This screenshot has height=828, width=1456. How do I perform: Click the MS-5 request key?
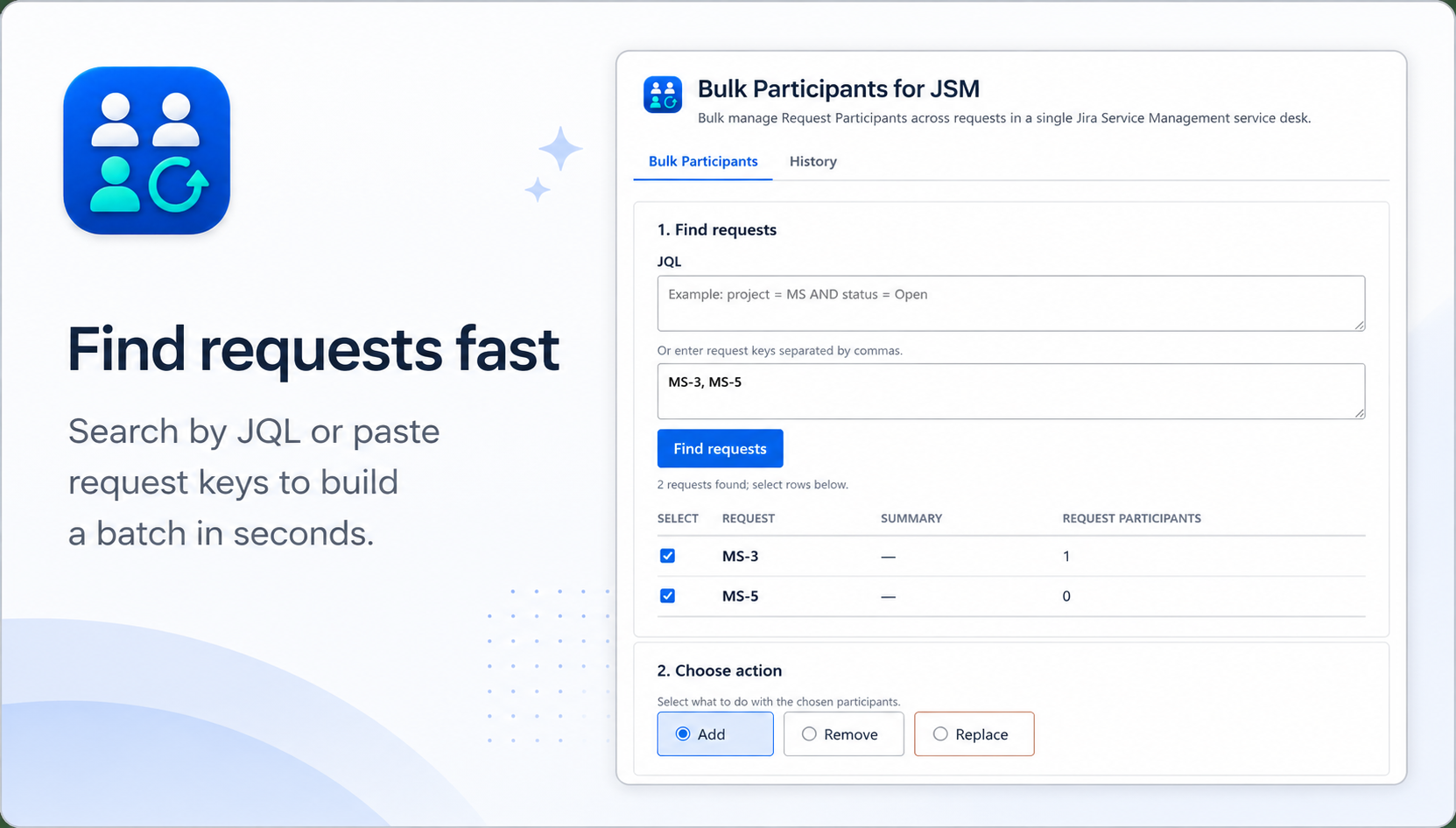[x=740, y=596]
